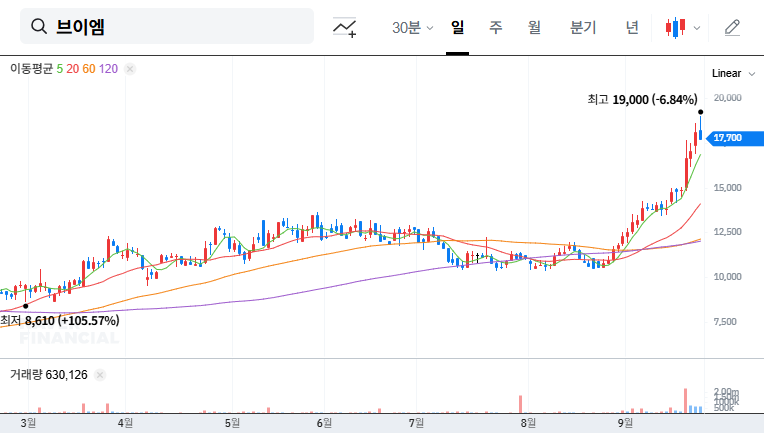The height and width of the screenshot is (433, 764).
Task: Click the lowest price marker dot
Action: coord(25,306)
